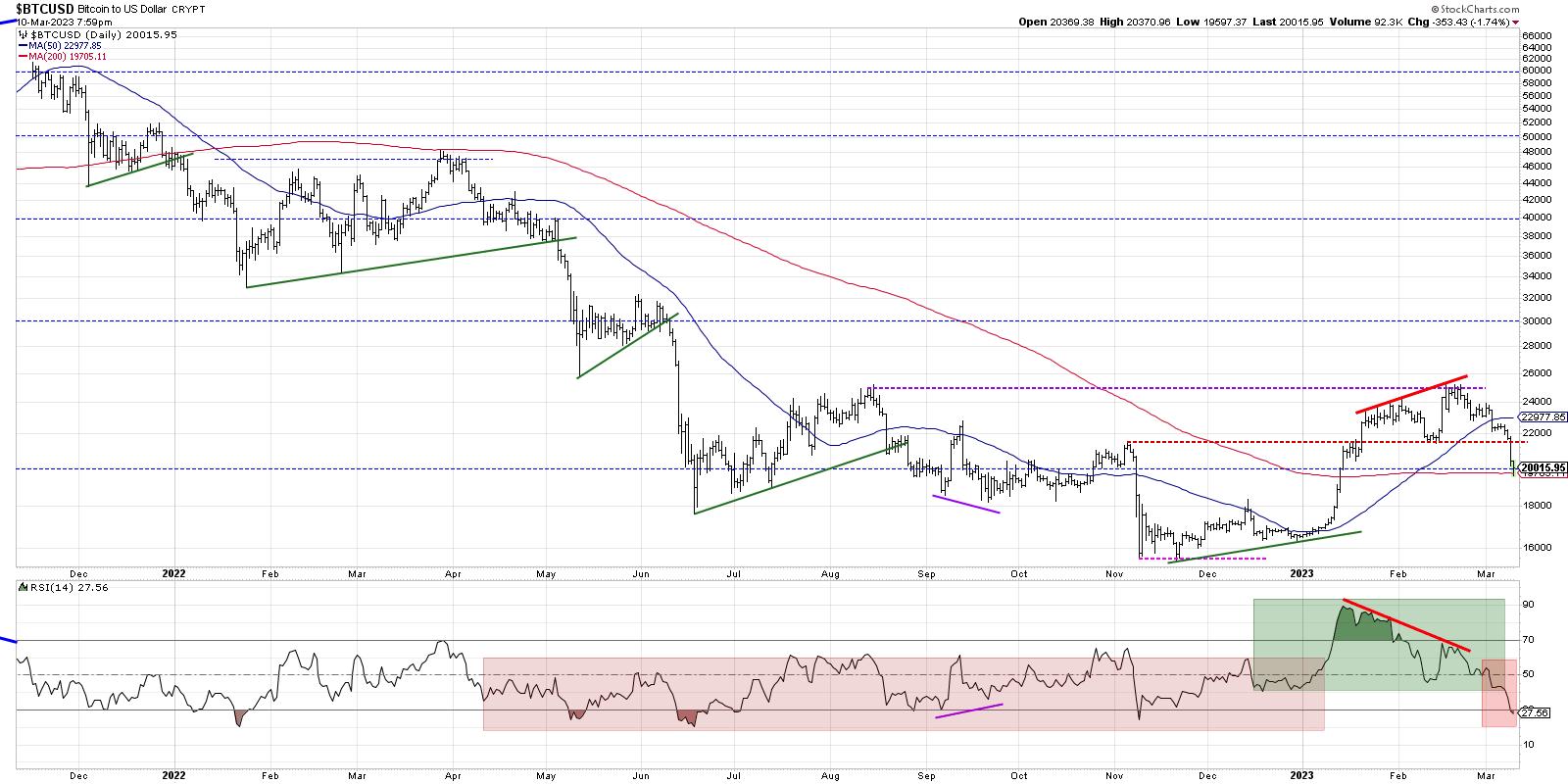Click the 22977.85 MA(50) price tag on axis
Screen dimensions: 1568x784
[x=1544, y=416]
